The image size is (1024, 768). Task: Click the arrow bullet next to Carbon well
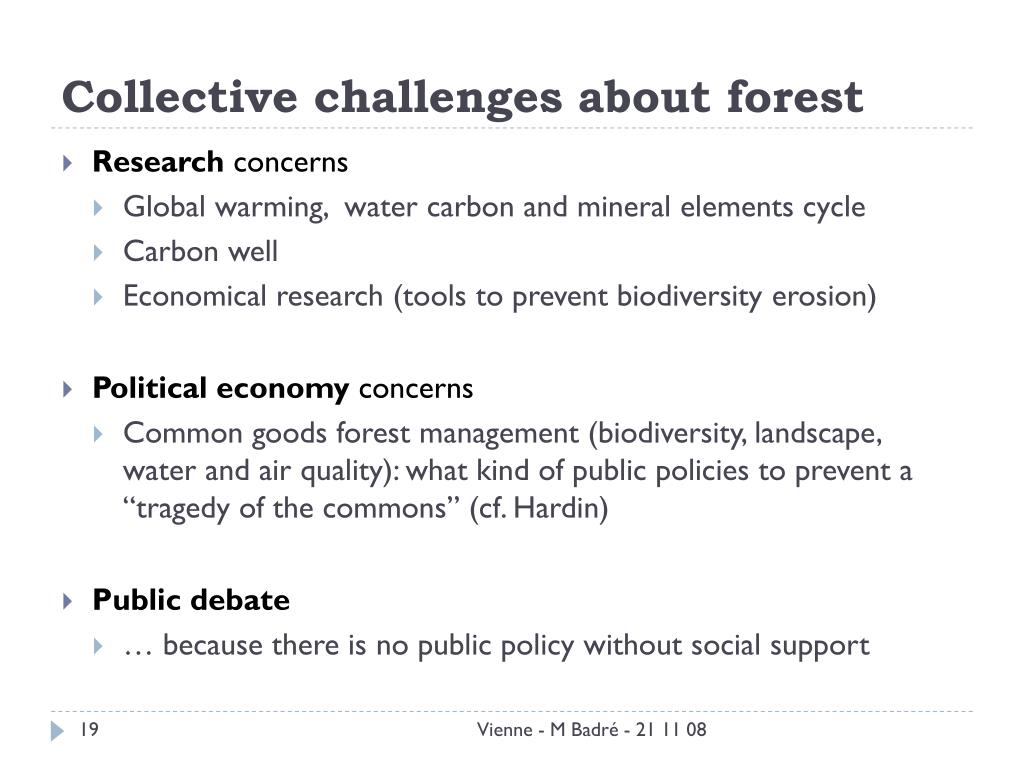pyautogui.click(x=98, y=253)
